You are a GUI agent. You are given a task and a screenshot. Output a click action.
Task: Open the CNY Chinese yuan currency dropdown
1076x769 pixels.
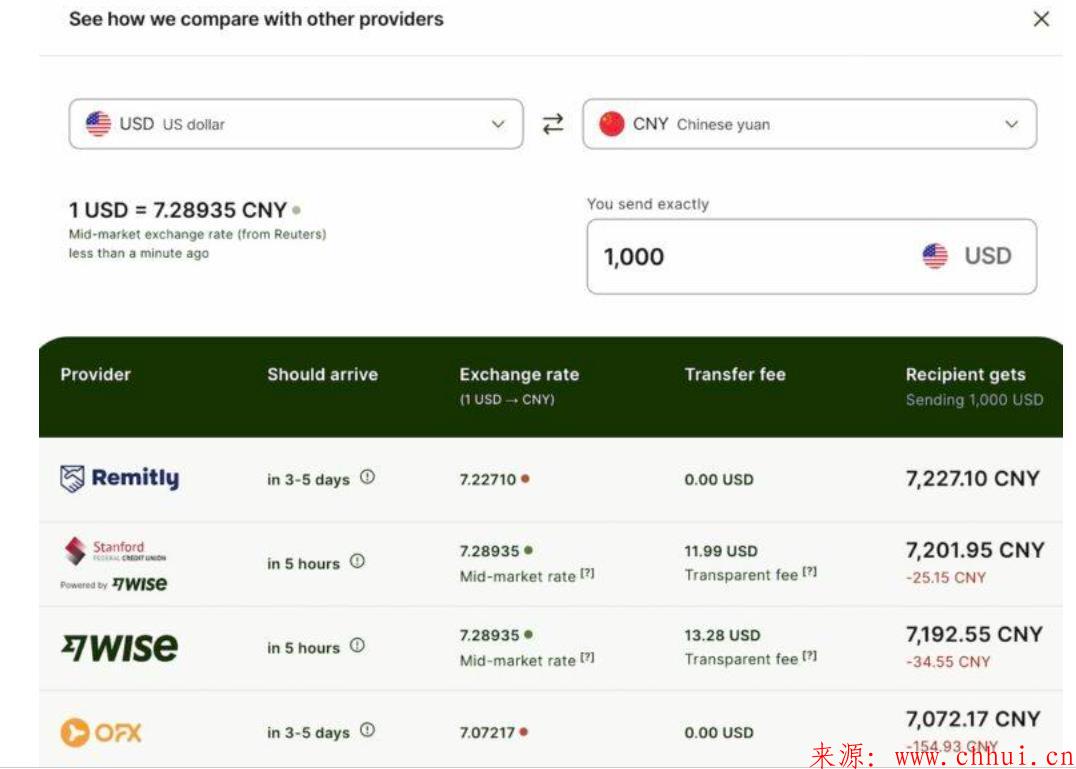click(x=810, y=124)
